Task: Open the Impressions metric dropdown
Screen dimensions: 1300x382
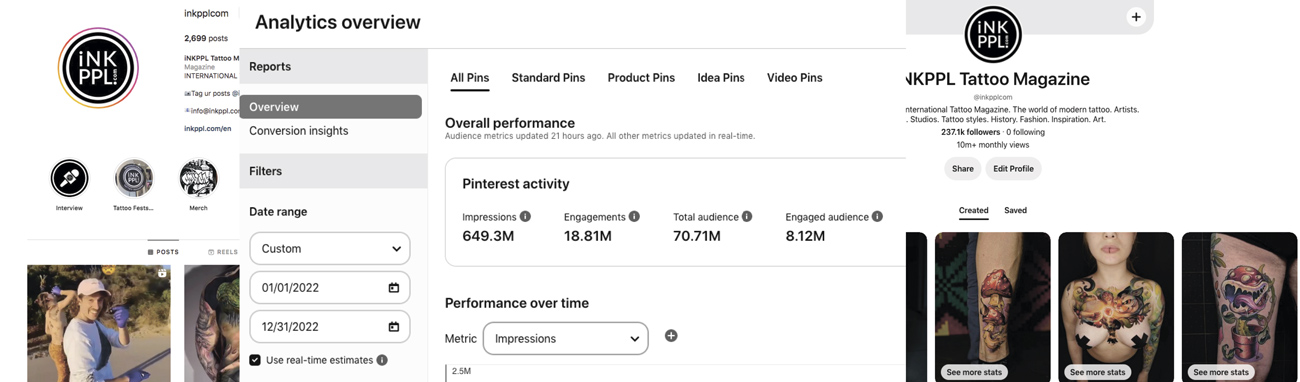Action: point(566,339)
